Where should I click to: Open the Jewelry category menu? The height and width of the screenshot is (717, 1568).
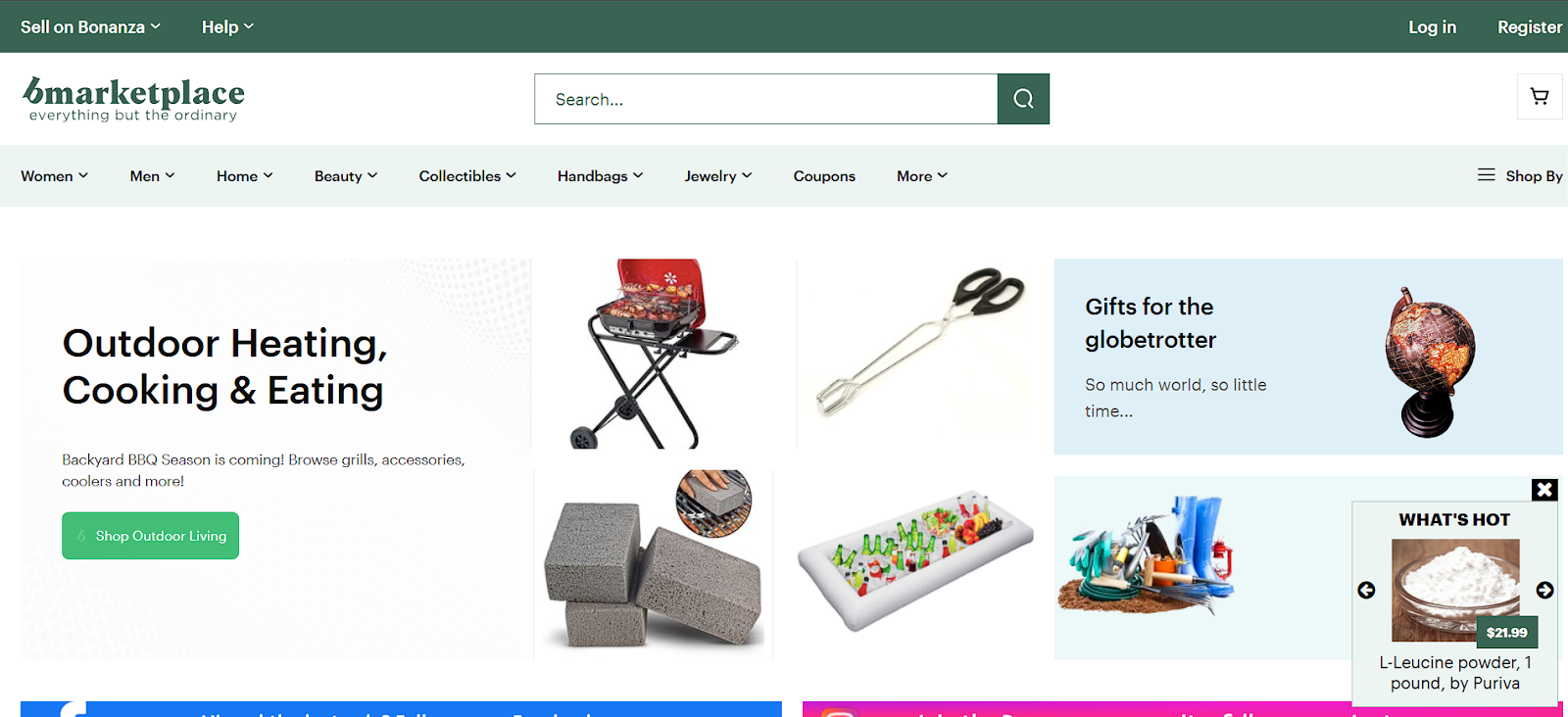click(718, 176)
